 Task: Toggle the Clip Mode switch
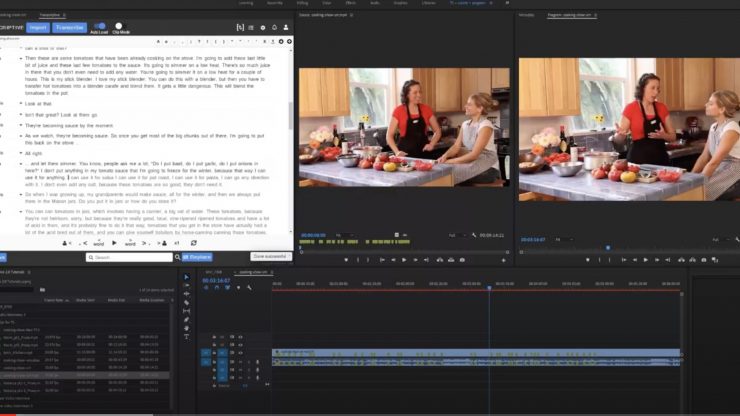coord(118,26)
